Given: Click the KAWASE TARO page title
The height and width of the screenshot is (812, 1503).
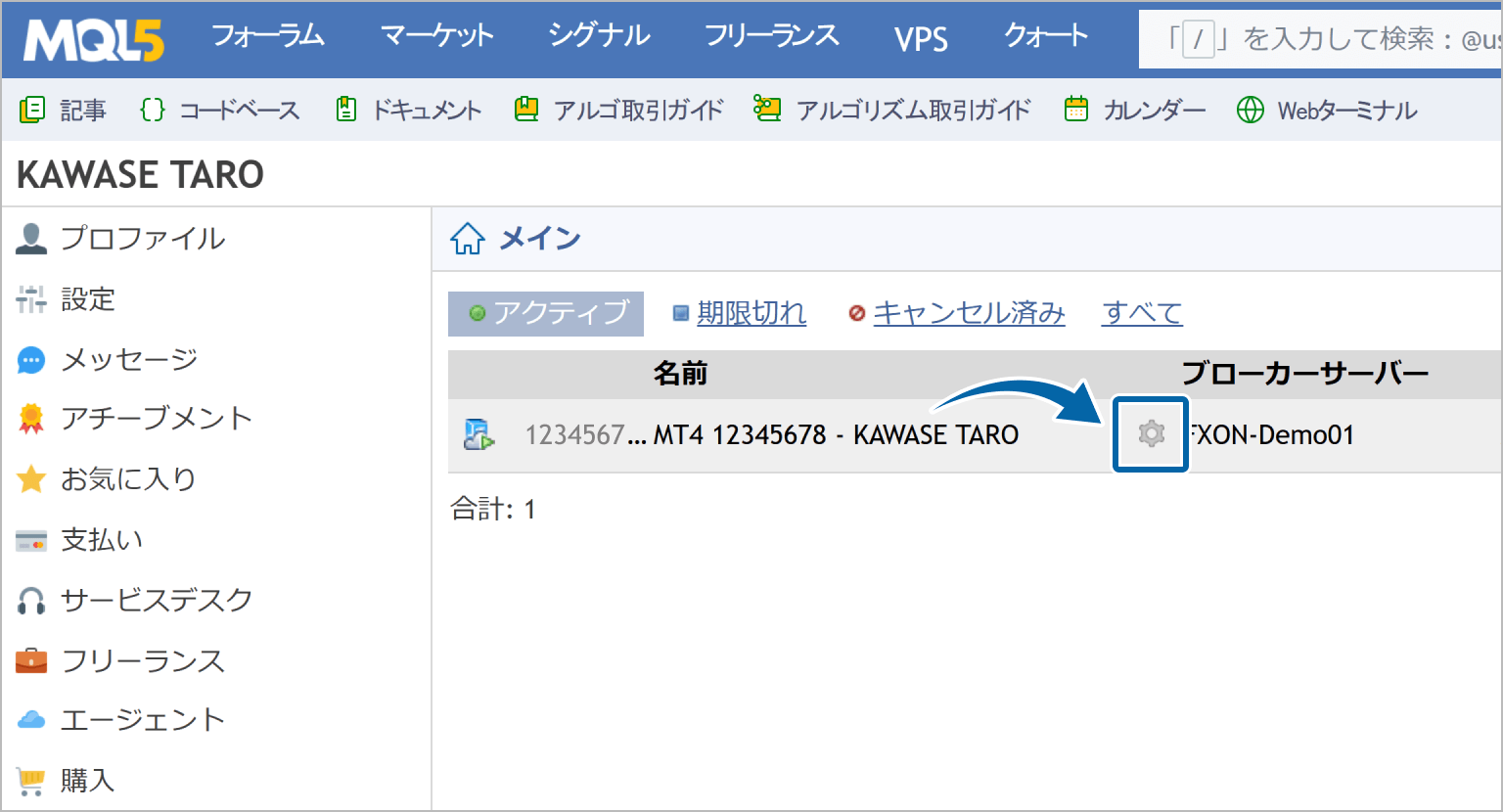Looking at the screenshot, I should [141, 175].
